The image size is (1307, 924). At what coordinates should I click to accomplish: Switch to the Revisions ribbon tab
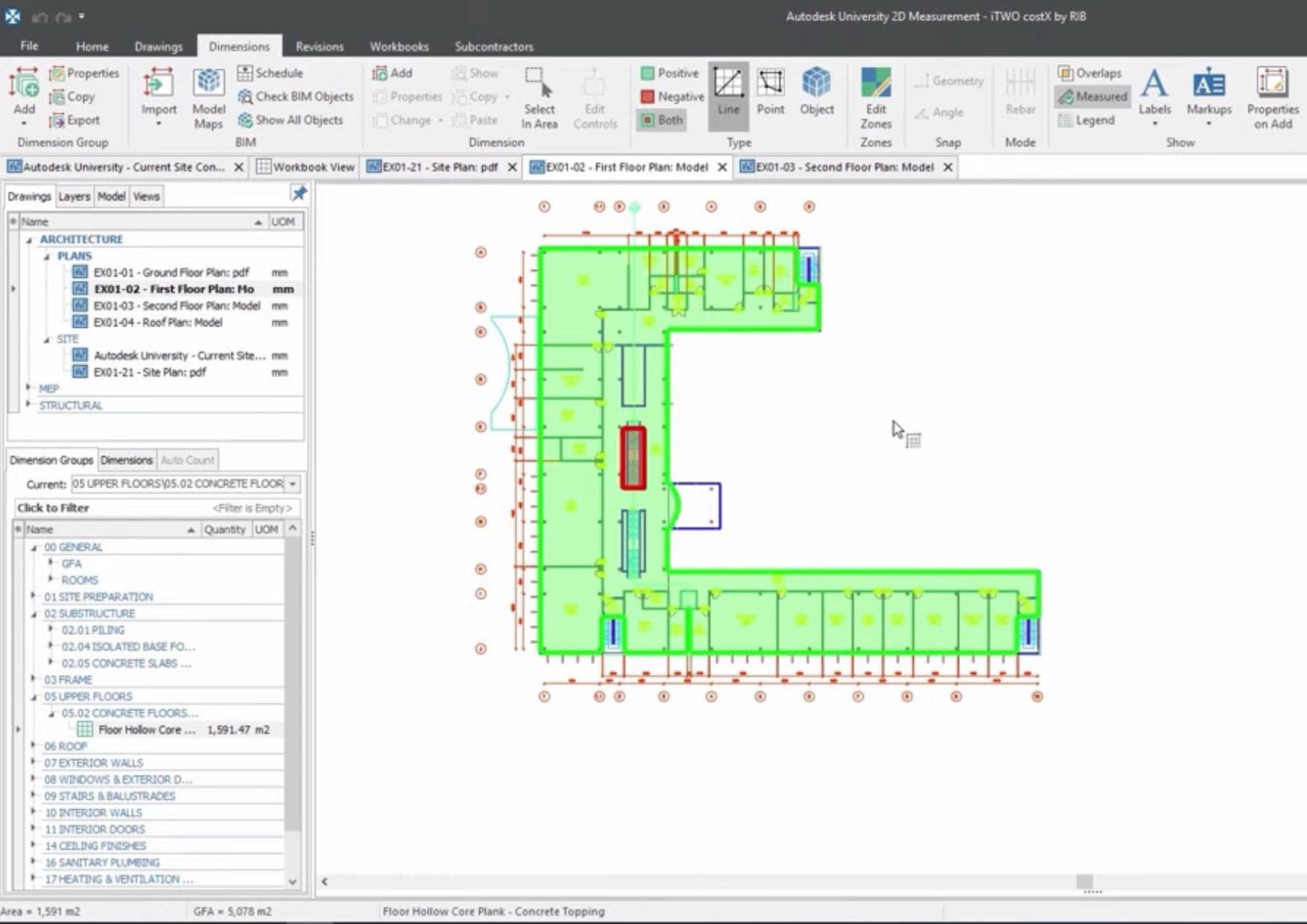pos(320,46)
